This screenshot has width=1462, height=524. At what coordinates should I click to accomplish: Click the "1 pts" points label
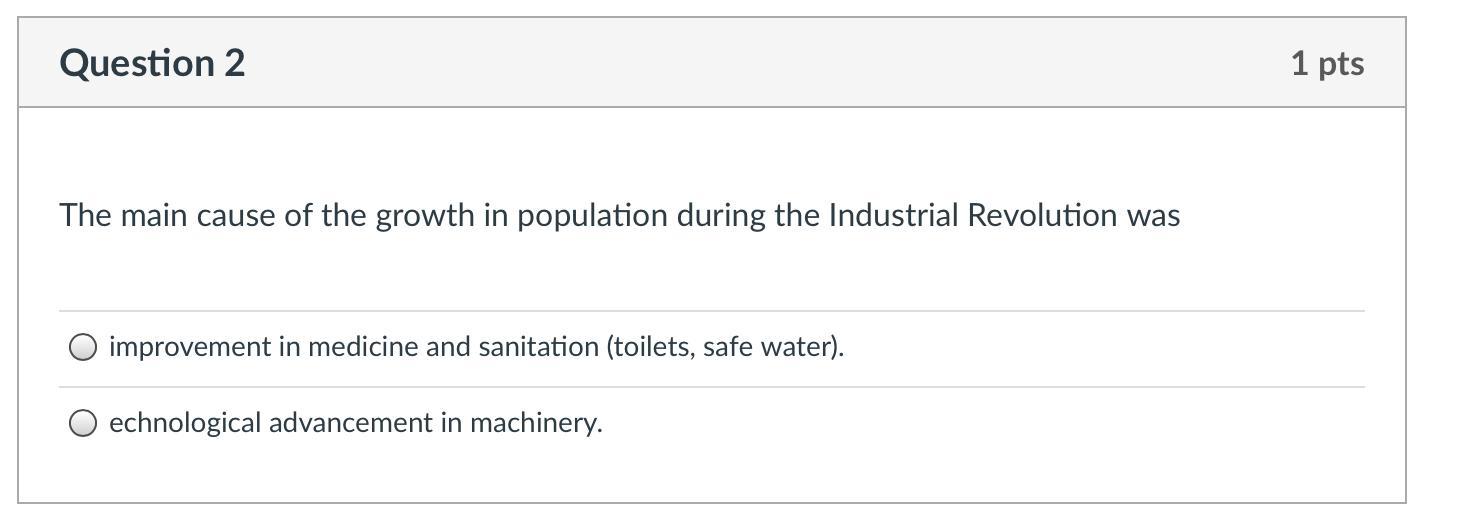click(1326, 63)
